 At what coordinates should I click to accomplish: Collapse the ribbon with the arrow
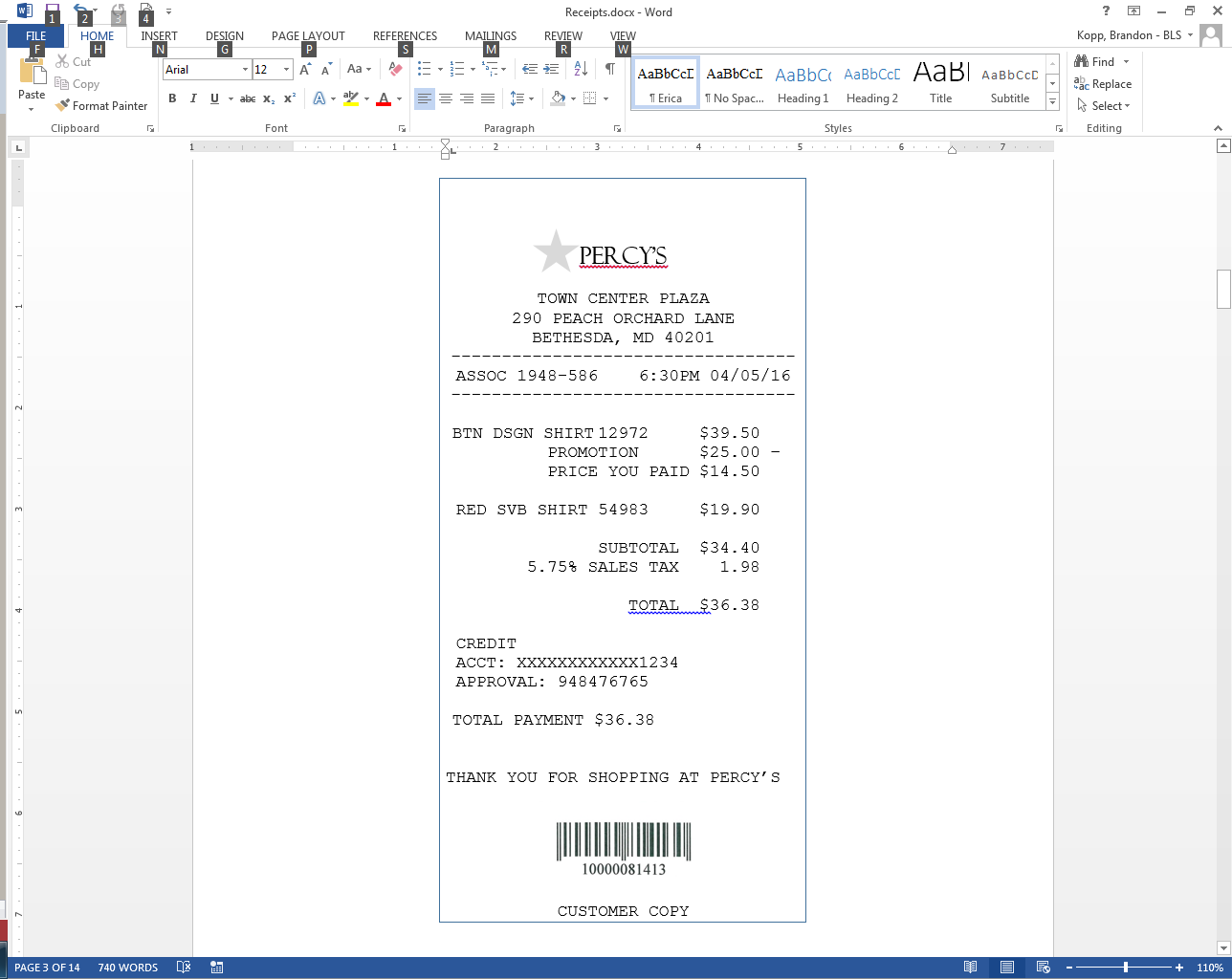tap(1218, 128)
